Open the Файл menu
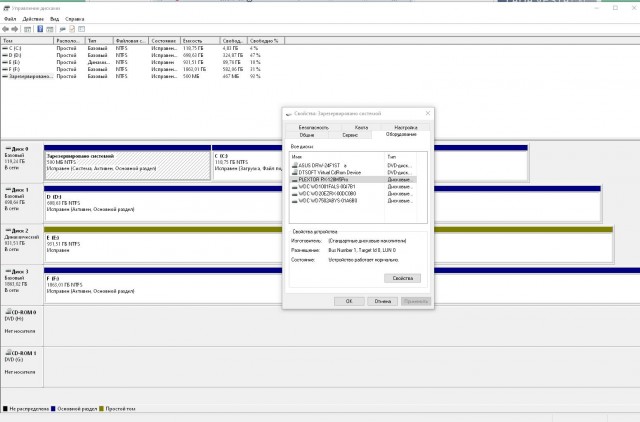Screen dimensions: 640x422 10,19
